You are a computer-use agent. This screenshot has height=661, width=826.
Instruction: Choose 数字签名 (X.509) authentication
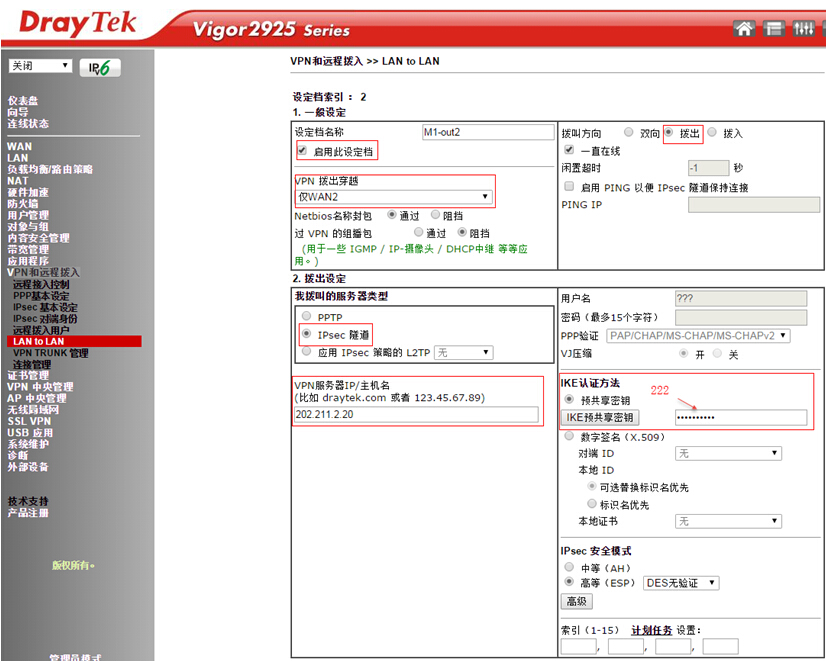pyautogui.click(x=569, y=436)
